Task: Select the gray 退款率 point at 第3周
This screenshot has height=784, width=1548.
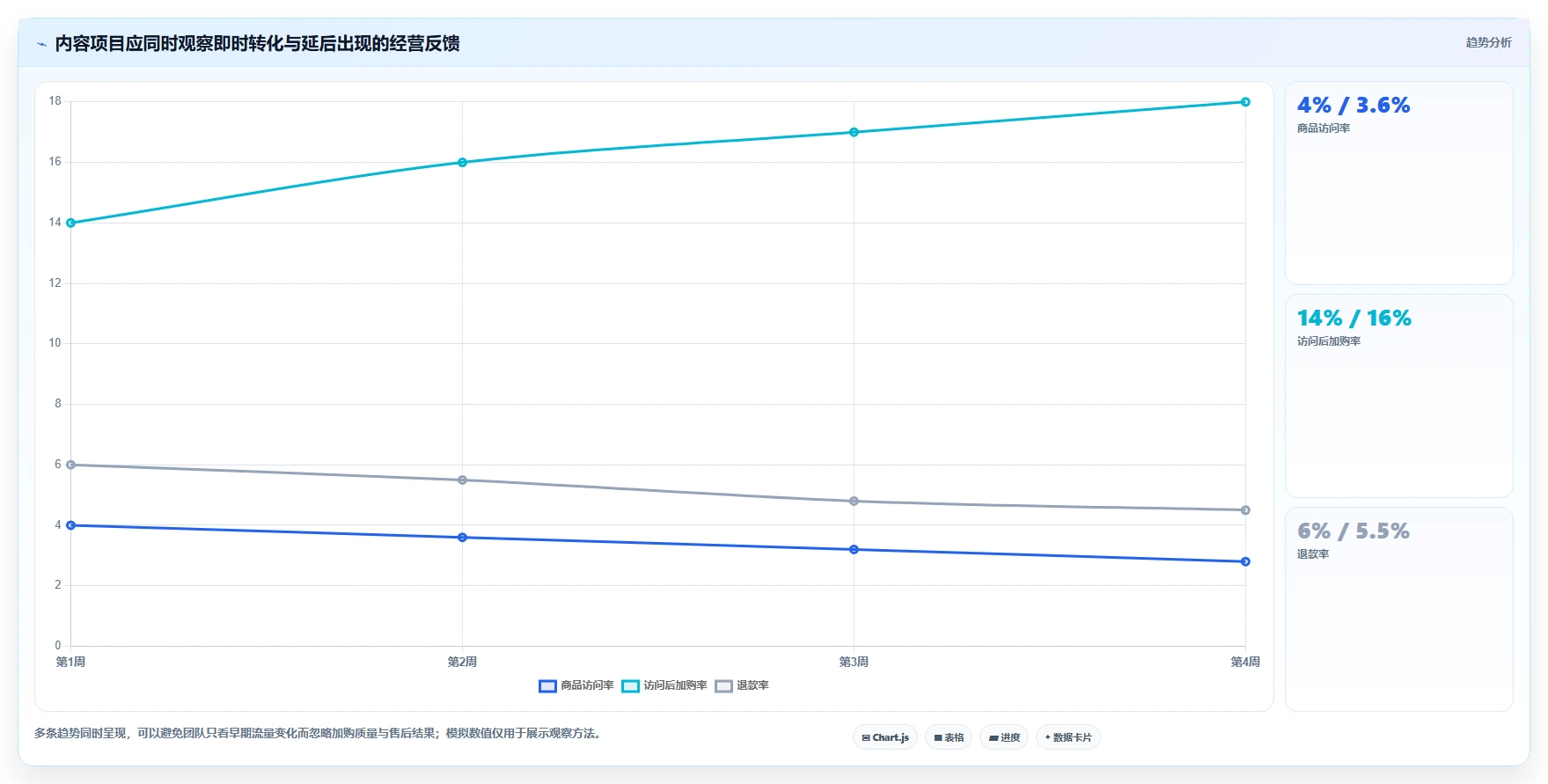Action: 854,501
